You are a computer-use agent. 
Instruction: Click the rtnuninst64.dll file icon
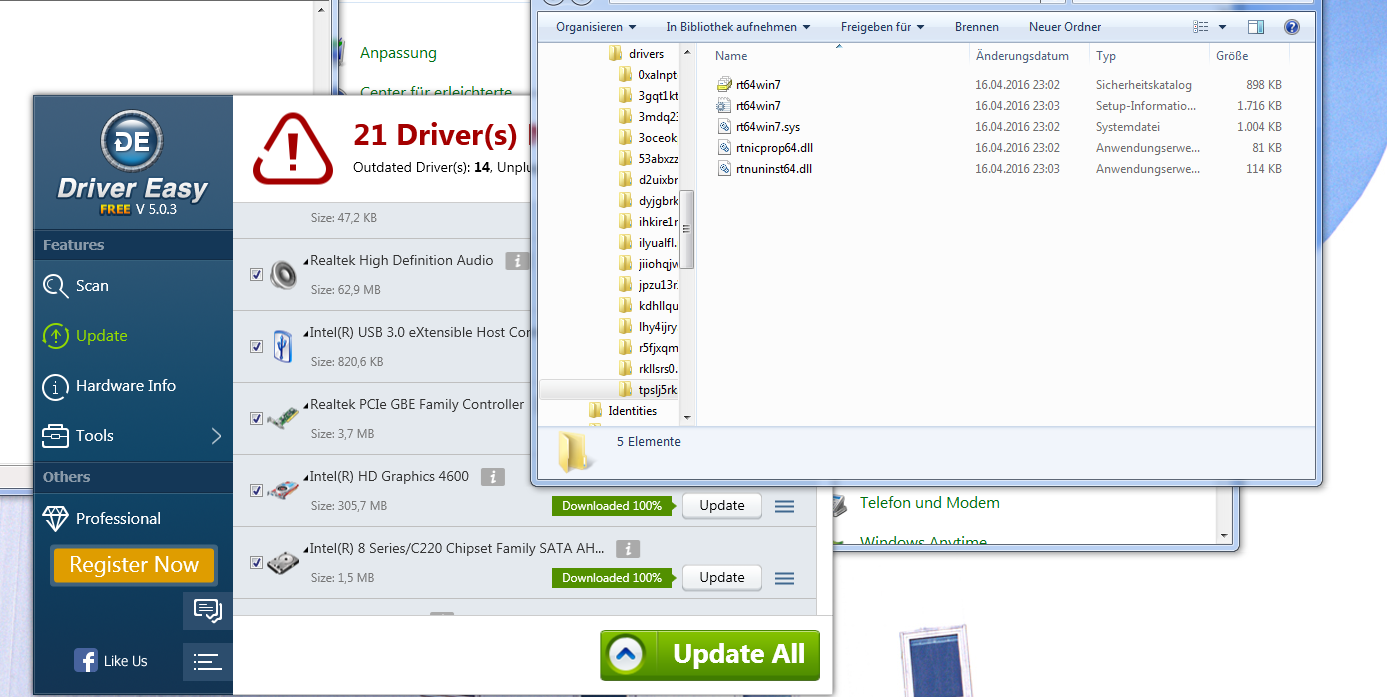[725, 169]
